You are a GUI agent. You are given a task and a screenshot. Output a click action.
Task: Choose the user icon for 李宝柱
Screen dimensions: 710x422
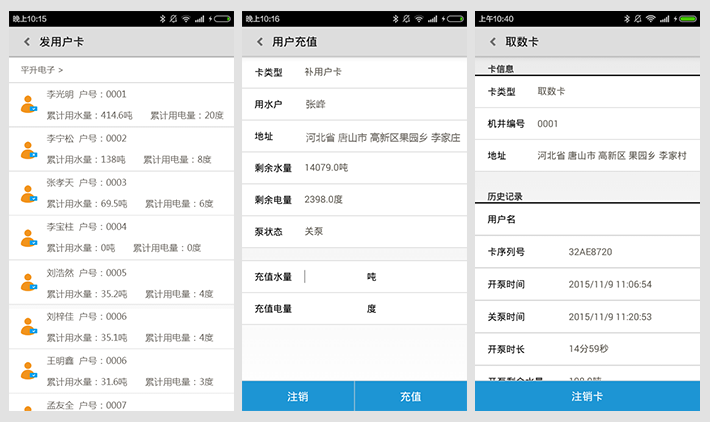(28, 238)
